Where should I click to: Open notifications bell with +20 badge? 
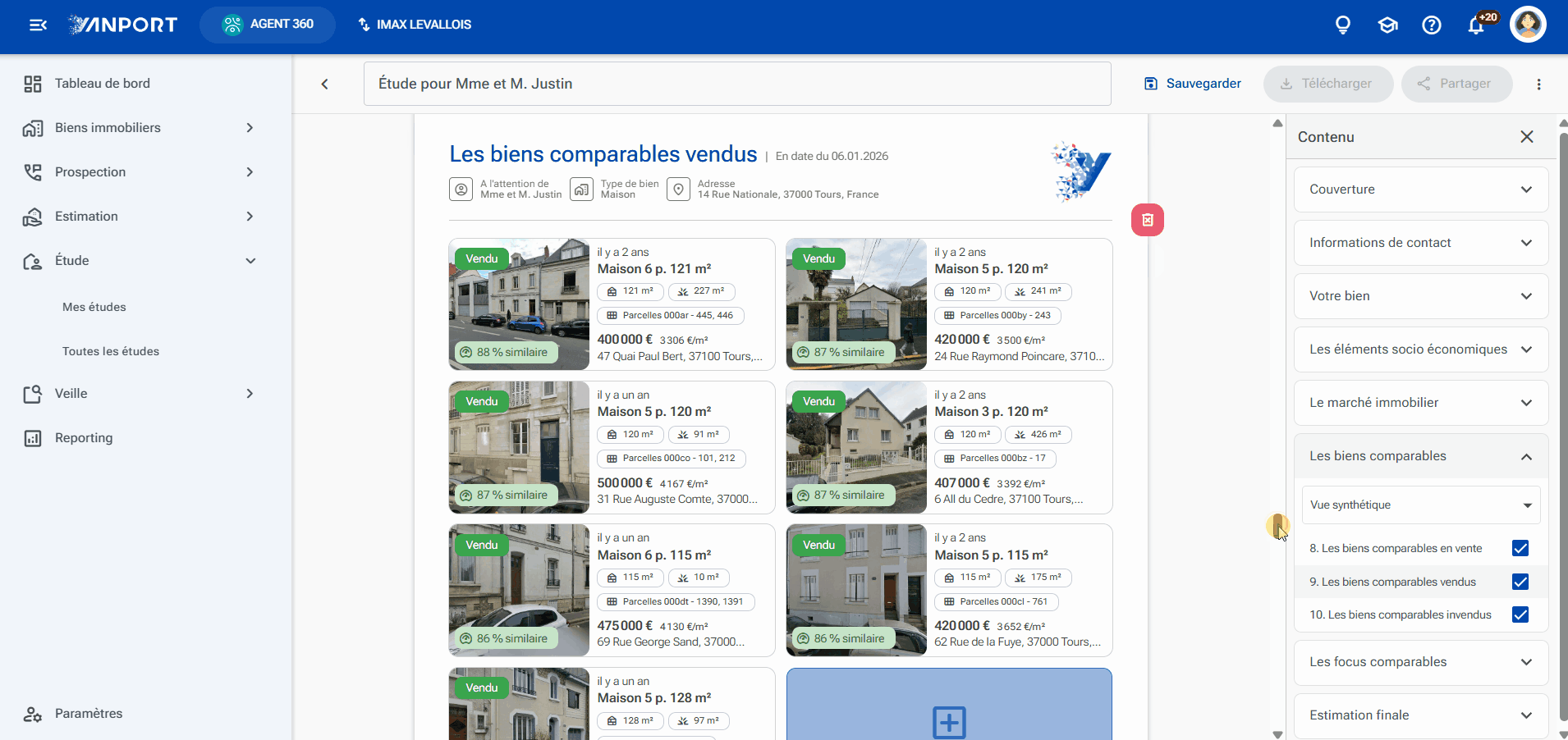tap(1476, 25)
